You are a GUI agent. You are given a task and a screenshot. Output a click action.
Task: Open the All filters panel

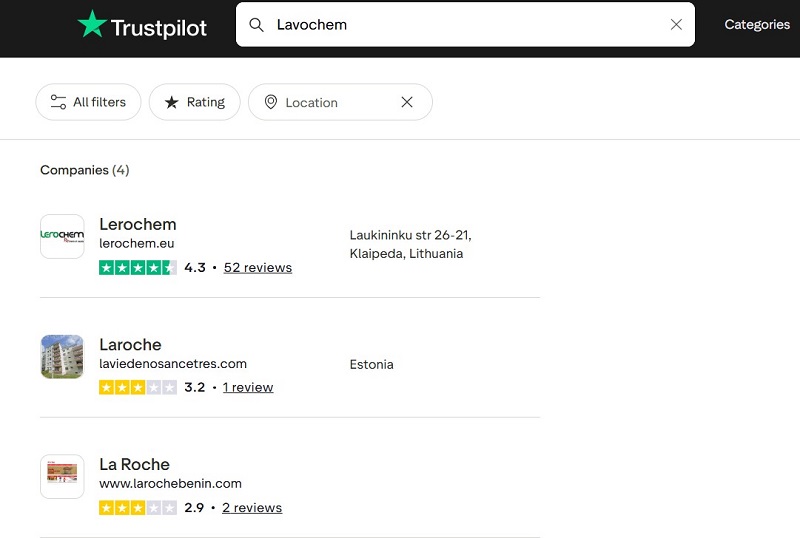point(88,102)
